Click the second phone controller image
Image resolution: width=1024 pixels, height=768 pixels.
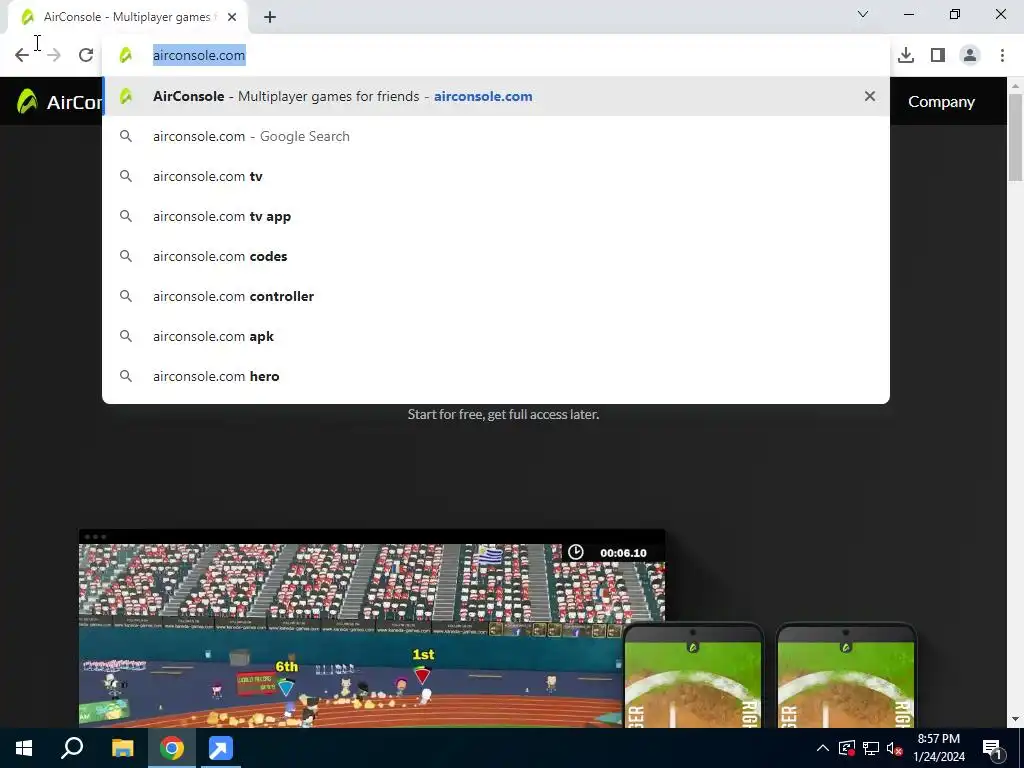click(x=846, y=676)
